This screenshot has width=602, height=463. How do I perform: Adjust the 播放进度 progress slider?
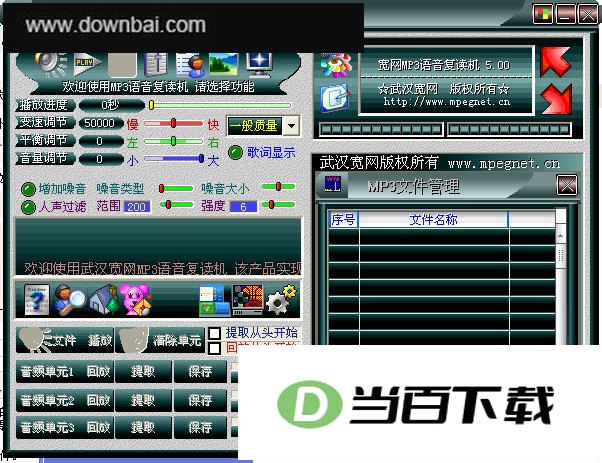click(220, 105)
